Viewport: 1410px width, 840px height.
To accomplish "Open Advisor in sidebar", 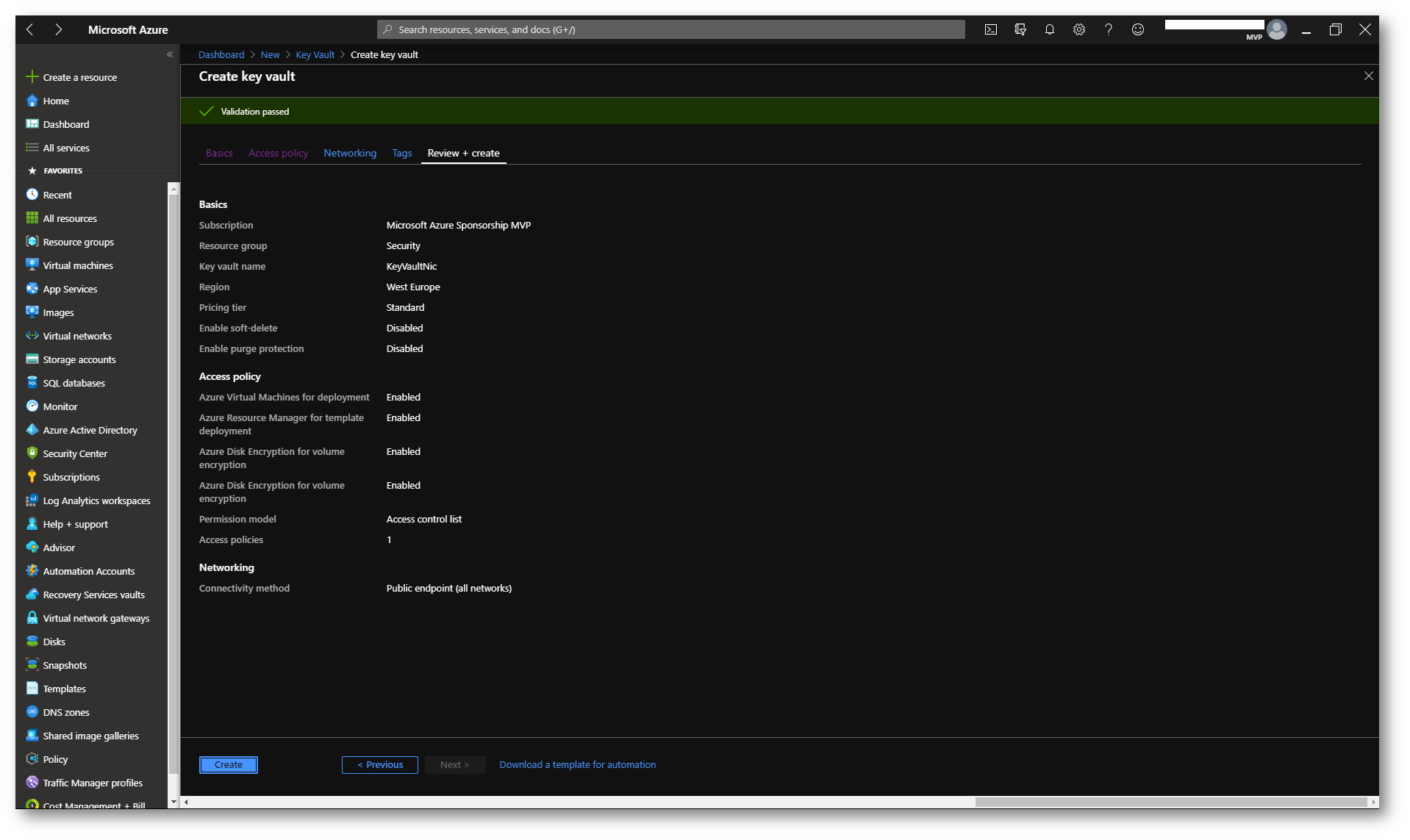I will pos(59,548).
